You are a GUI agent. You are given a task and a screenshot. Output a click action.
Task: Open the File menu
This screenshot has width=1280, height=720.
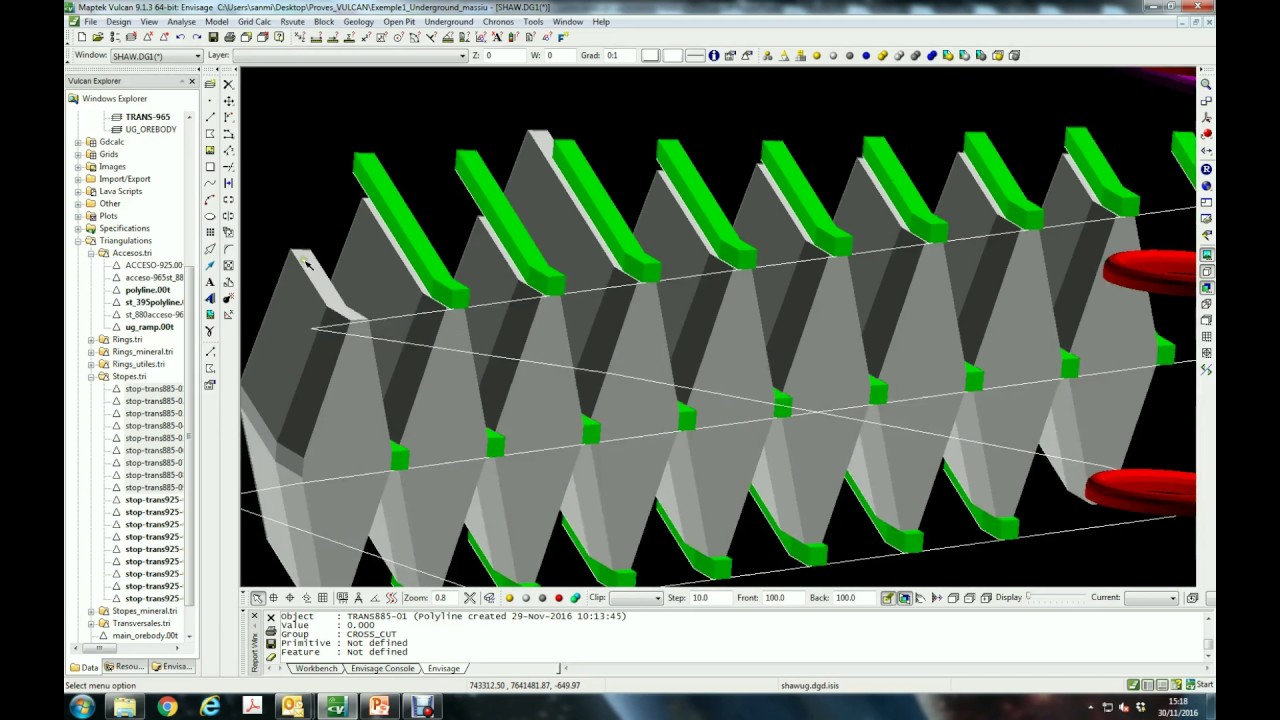[x=91, y=21]
